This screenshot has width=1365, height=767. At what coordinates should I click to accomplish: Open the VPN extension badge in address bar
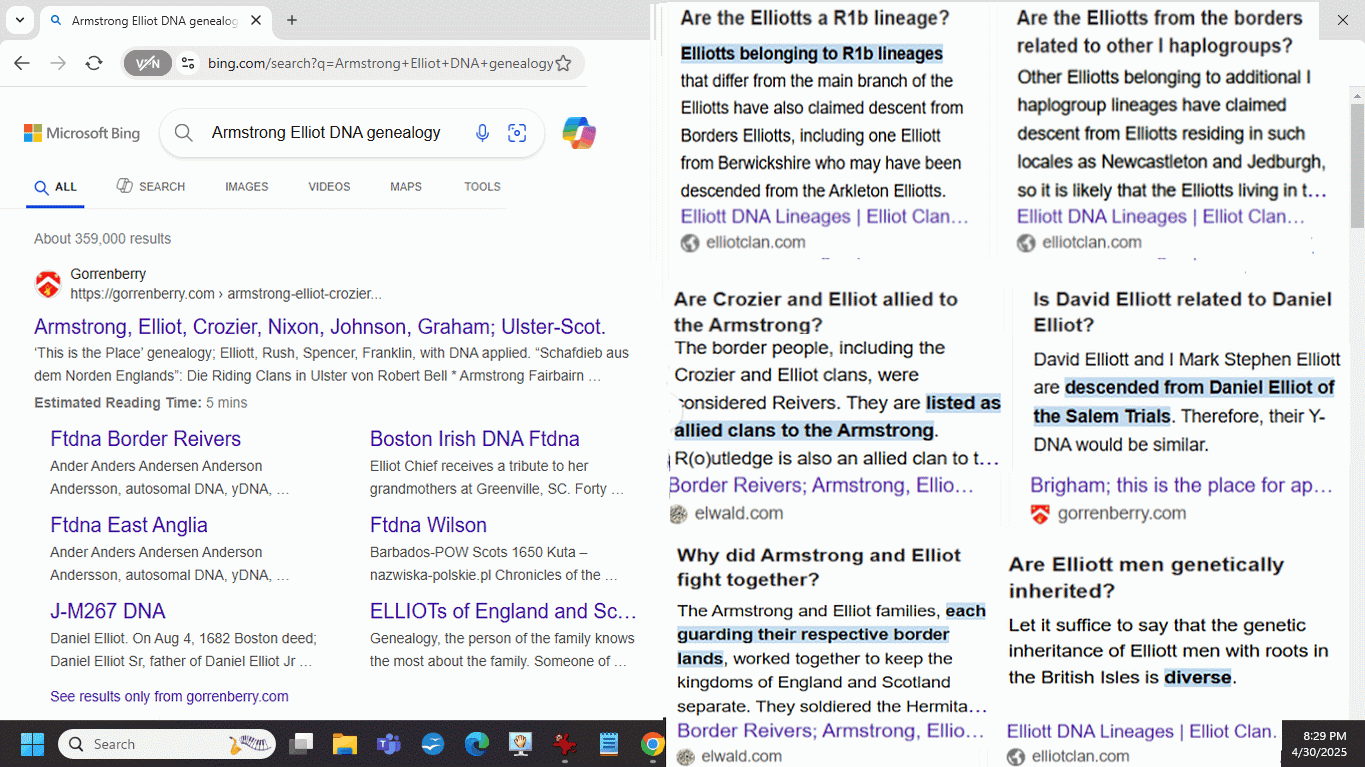[148, 63]
